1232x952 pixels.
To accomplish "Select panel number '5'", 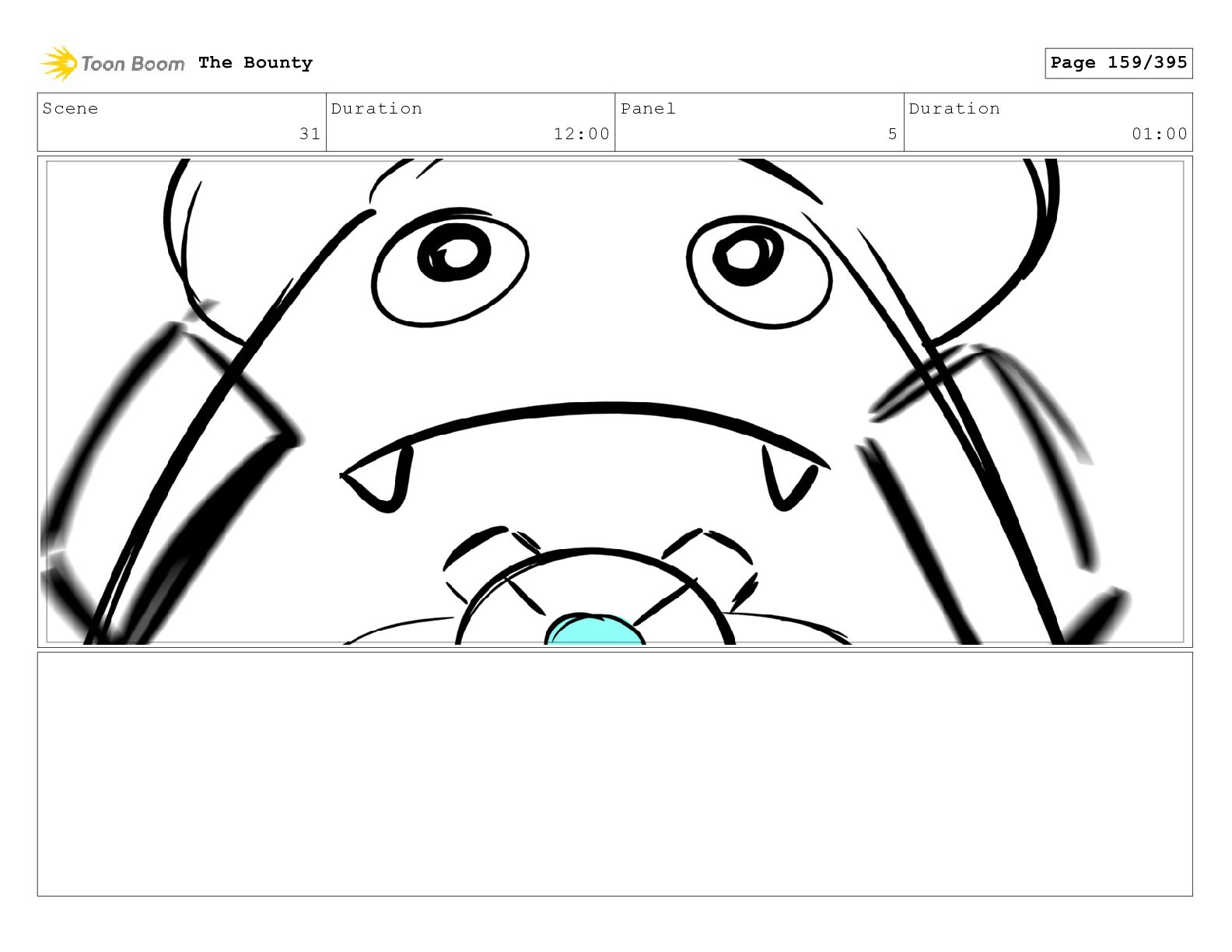I will (x=892, y=134).
